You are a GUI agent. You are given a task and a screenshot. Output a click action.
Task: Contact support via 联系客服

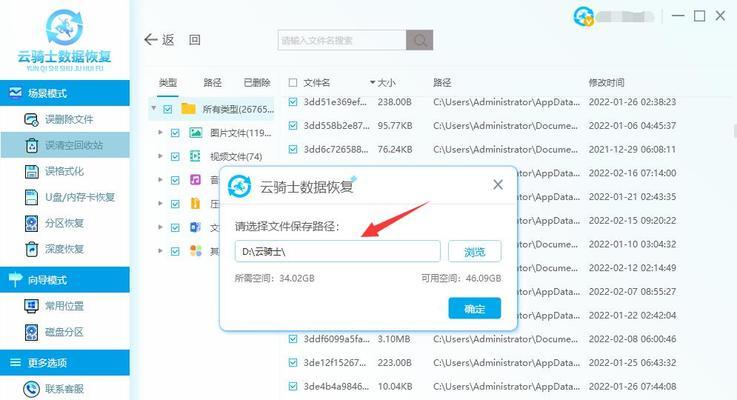[x=65, y=389]
